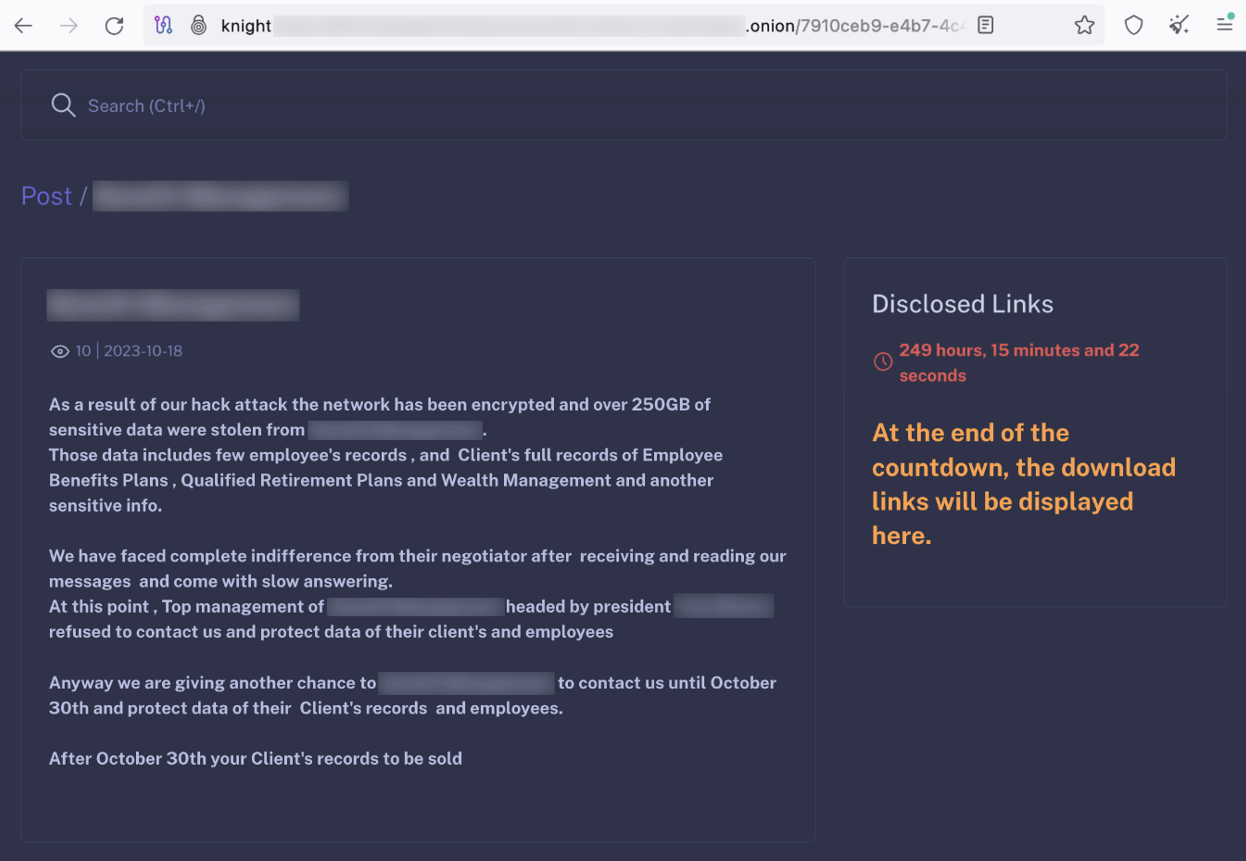Viewport: 1246px width, 861px height.
Task: Click the New Identity broom icon
Action: (x=1179, y=26)
